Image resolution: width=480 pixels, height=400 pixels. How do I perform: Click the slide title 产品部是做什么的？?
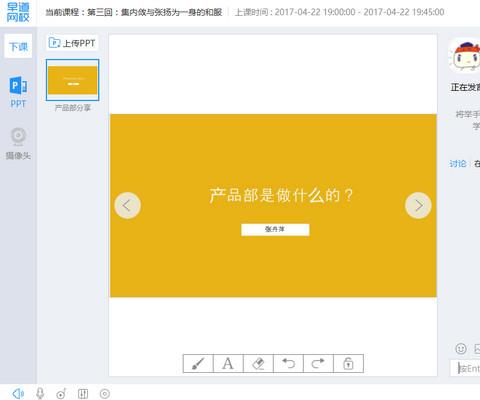pos(281,195)
